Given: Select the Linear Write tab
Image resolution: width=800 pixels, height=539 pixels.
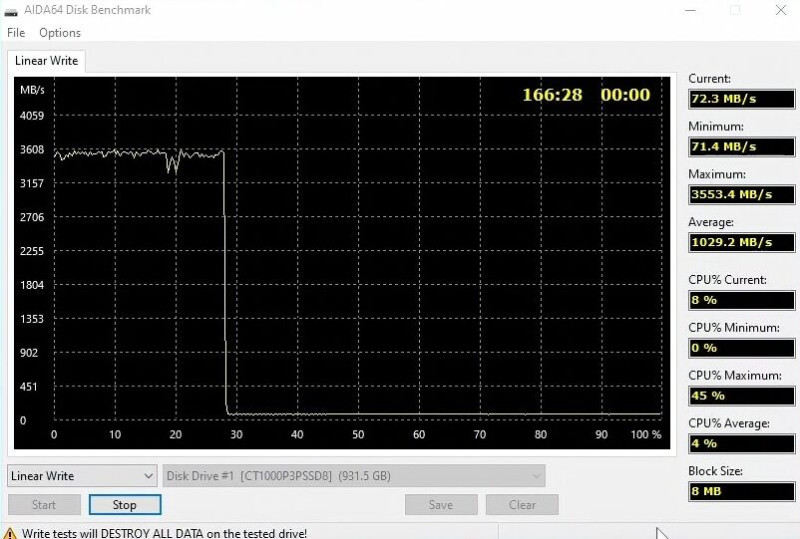Looking at the screenshot, I should pyautogui.click(x=46, y=61).
